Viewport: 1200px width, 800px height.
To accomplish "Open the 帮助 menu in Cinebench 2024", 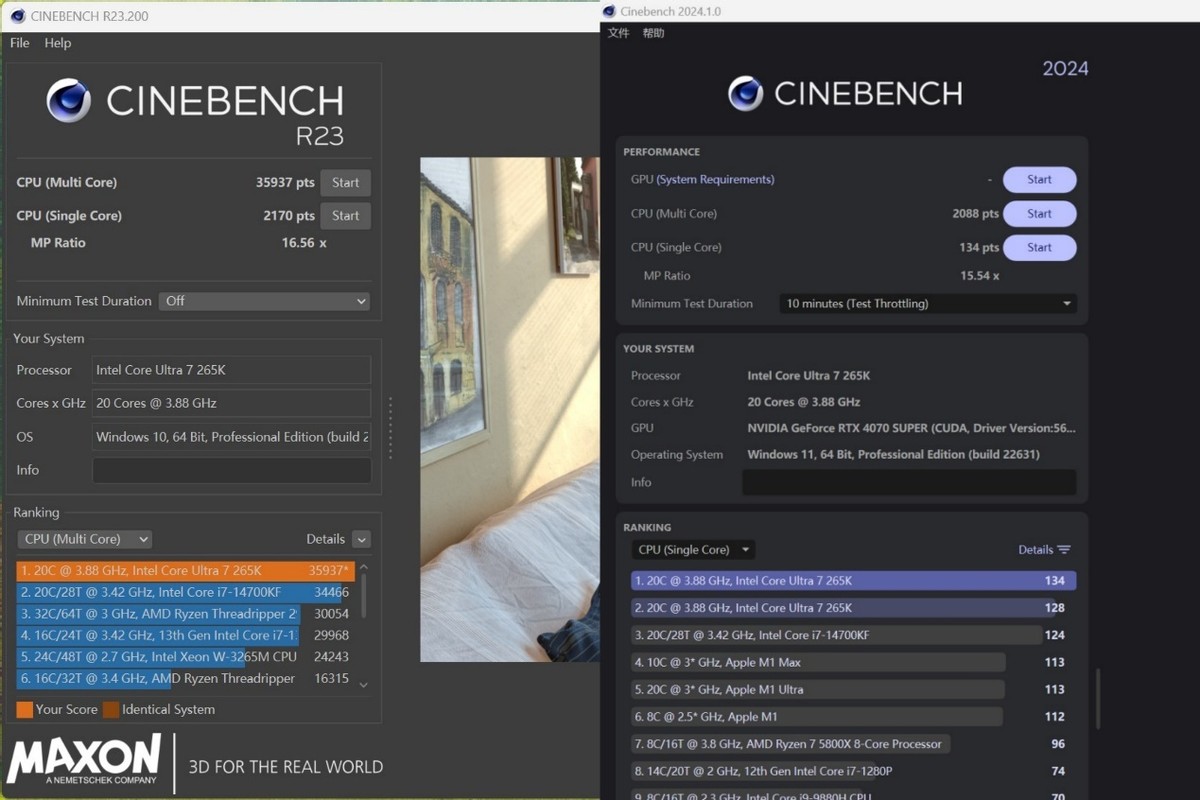I will [x=653, y=33].
